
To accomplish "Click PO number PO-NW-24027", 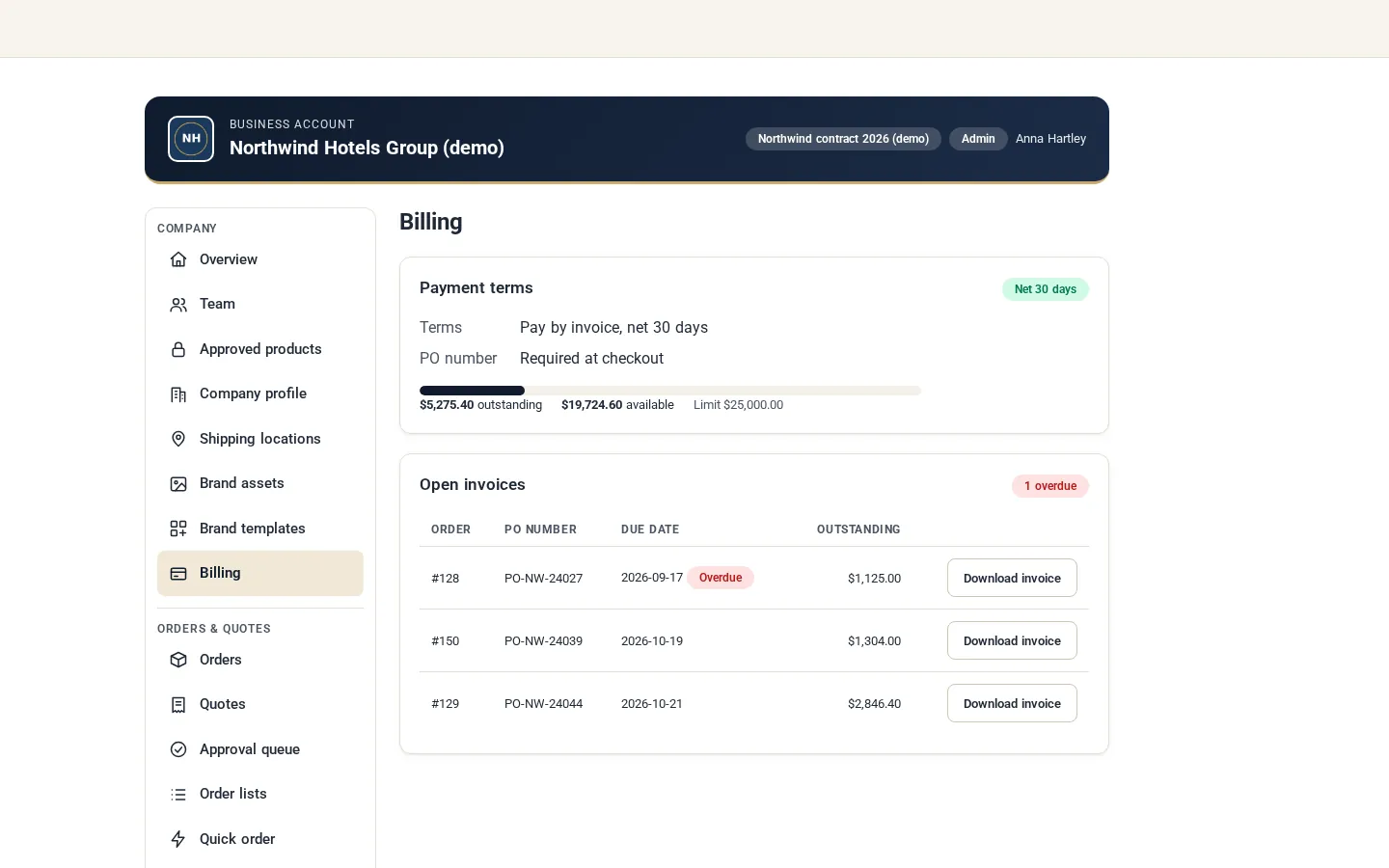I will pyautogui.click(x=543, y=579).
